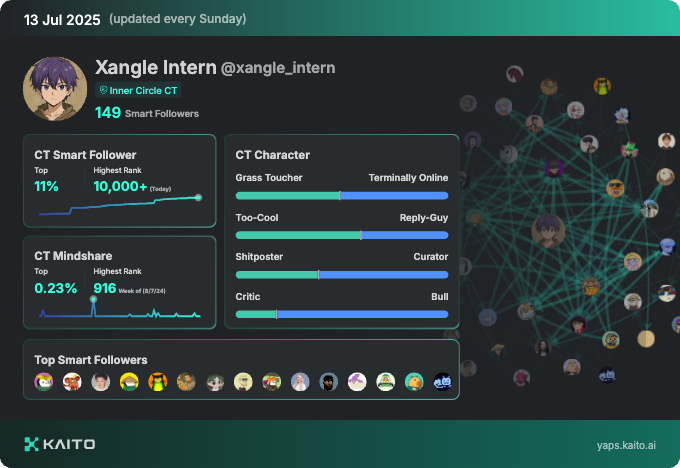Viewport: 680px width, 468px height.
Task: Click the Mindshare chart peak marker
Action: coord(93,299)
